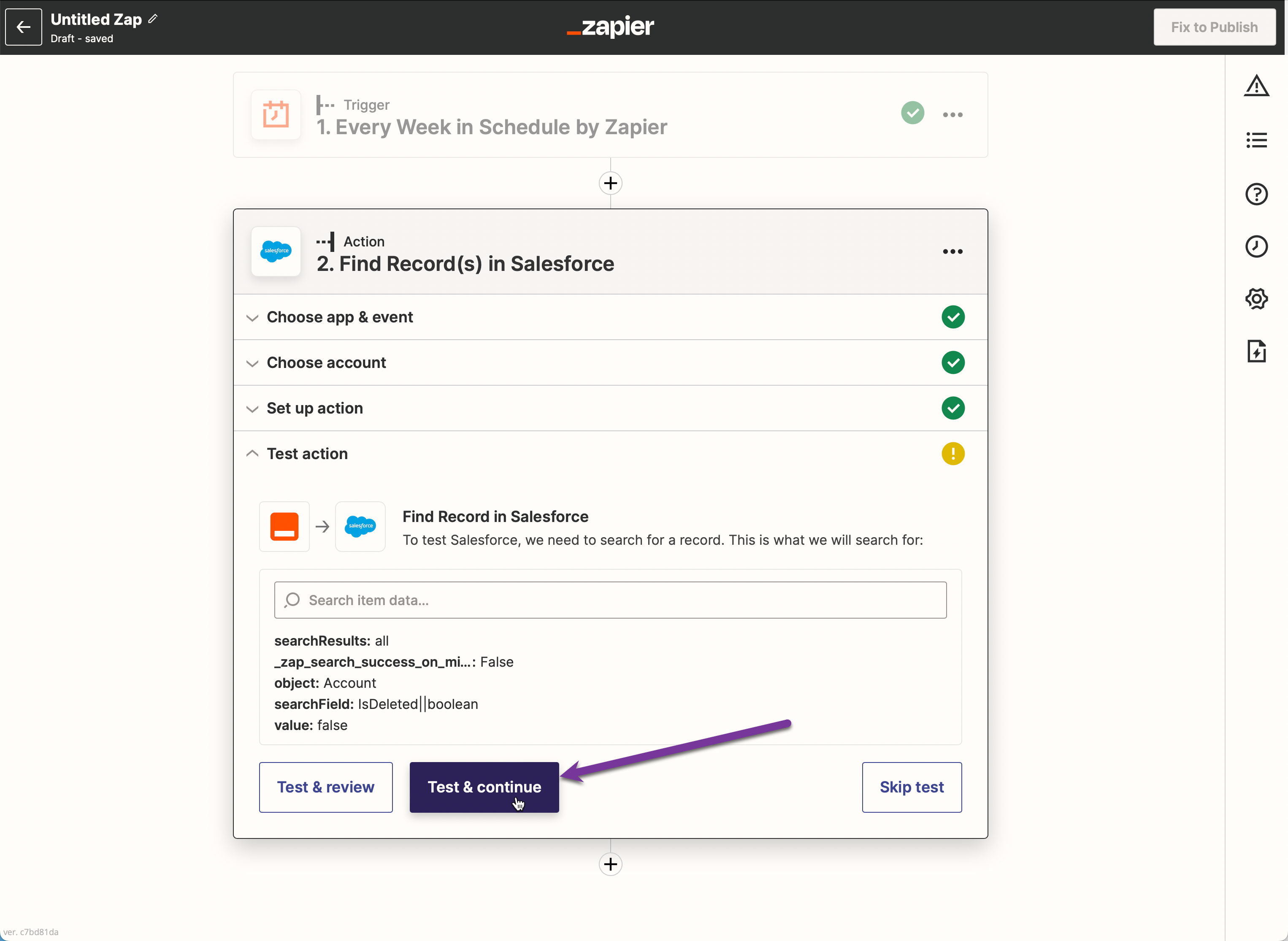Click the trigger step green checkmark
This screenshot has height=941, width=1288.
click(912, 113)
